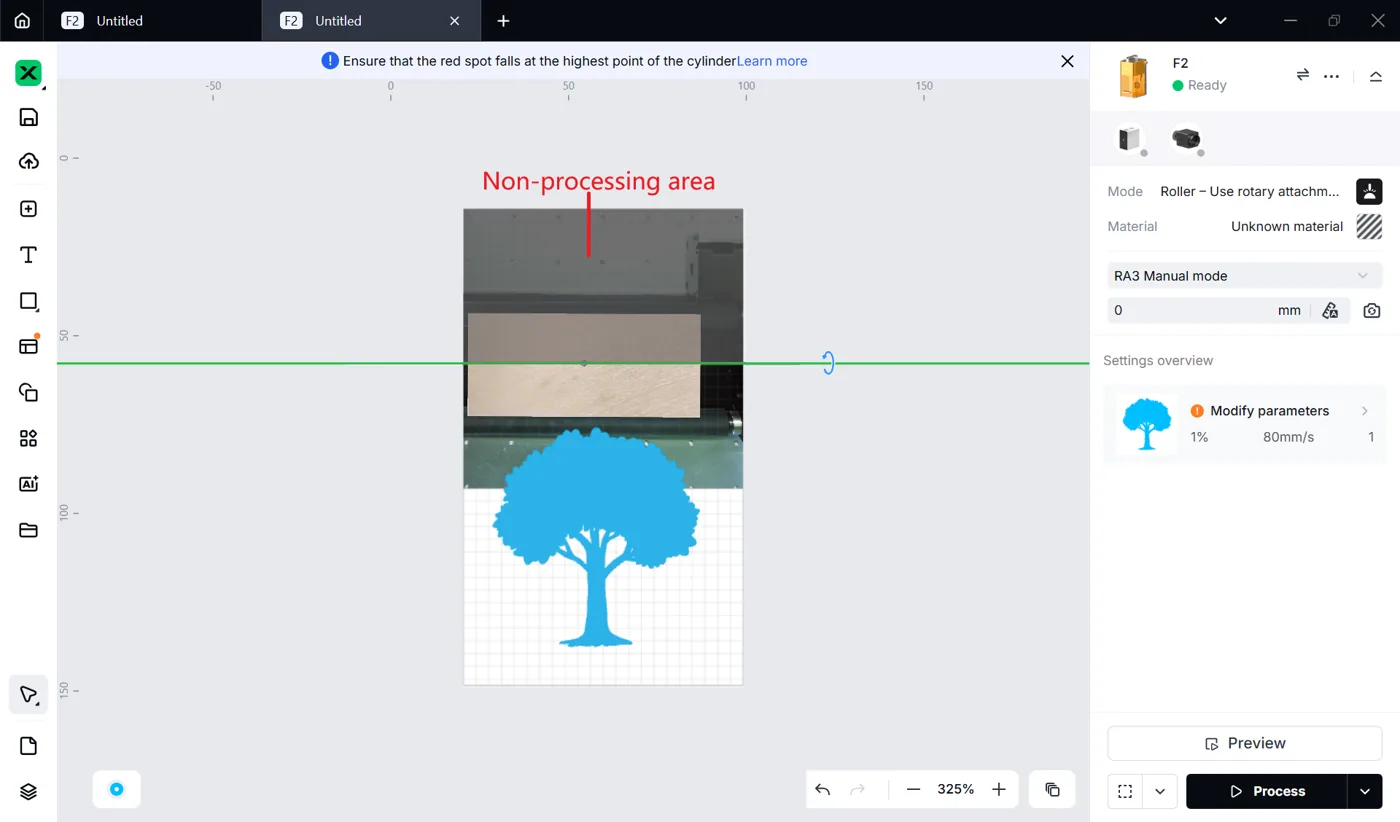Select the Text tool
Image resolution: width=1400 pixels, height=822 pixels.
point(29,255)
